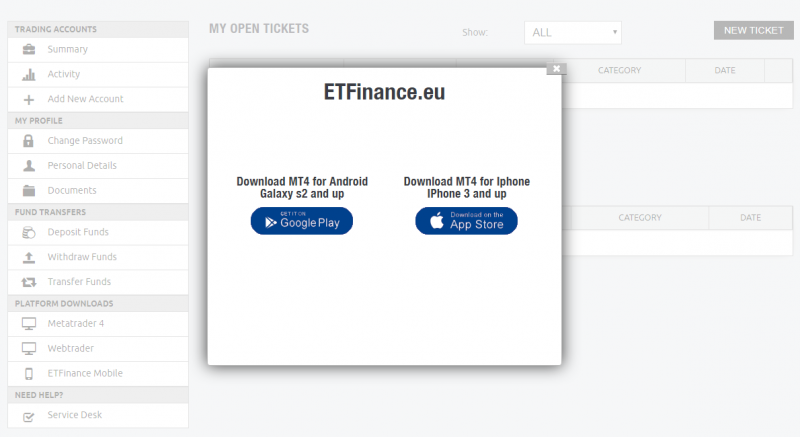Image resolution: width=800 pixels, height=437 pixels.
Task: Open the Documents folder icon
Action: coord(29,191)
